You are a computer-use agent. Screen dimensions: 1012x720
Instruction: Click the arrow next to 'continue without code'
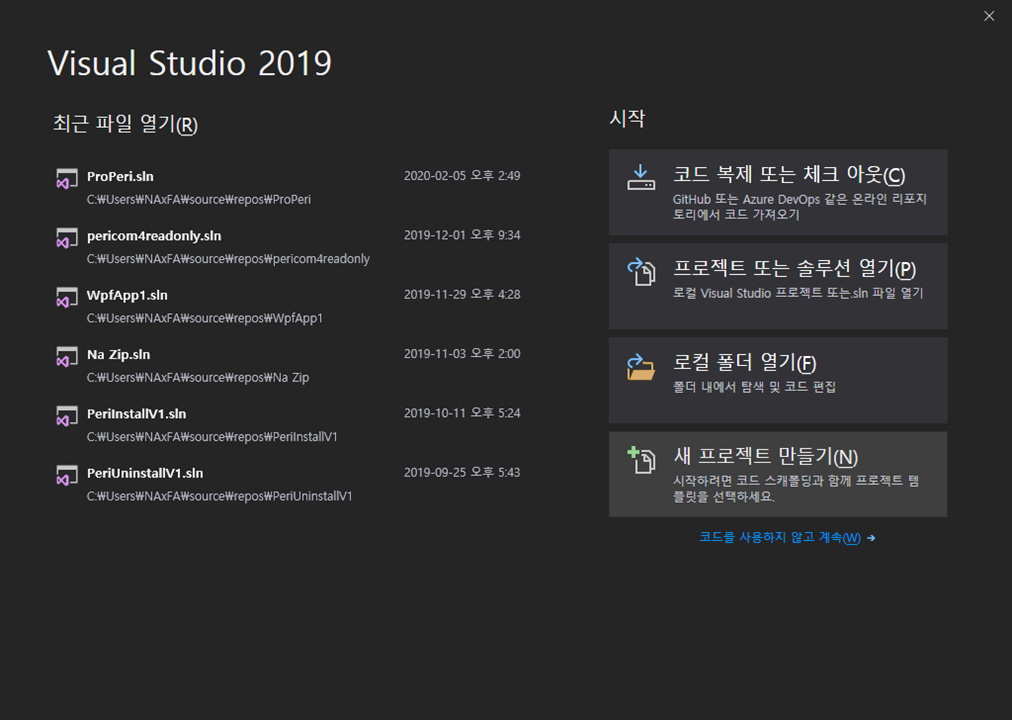(x=871, y=538)
